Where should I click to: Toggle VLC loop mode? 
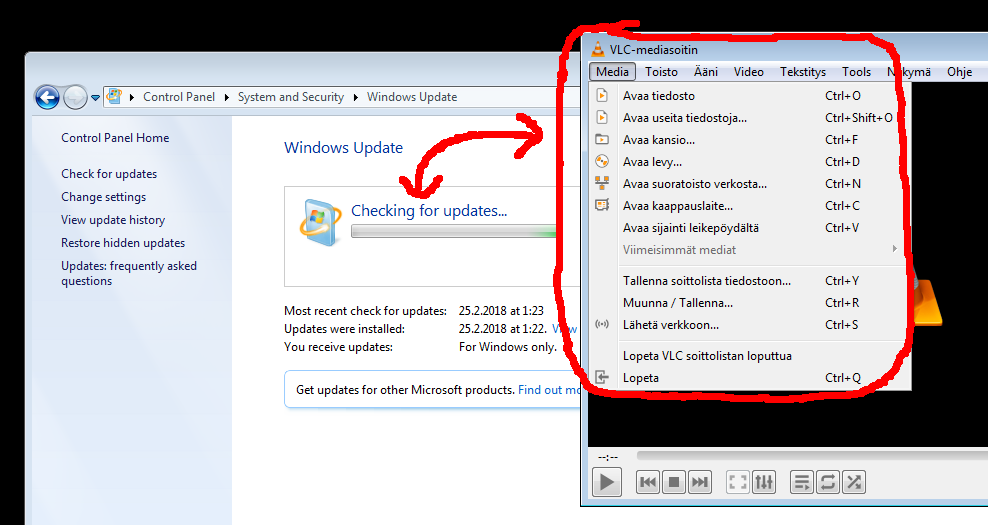coord(828,483)
